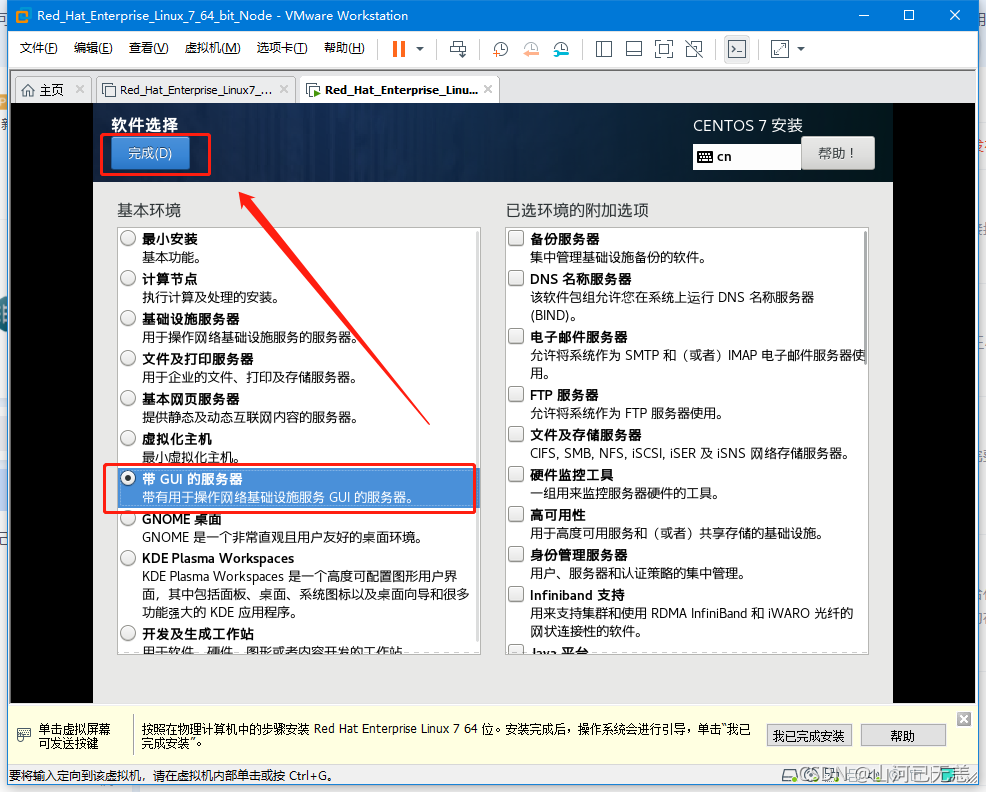Toggle the thumbnail bar view icon
This screenshot has width=986, height=792.
(634, 49)
